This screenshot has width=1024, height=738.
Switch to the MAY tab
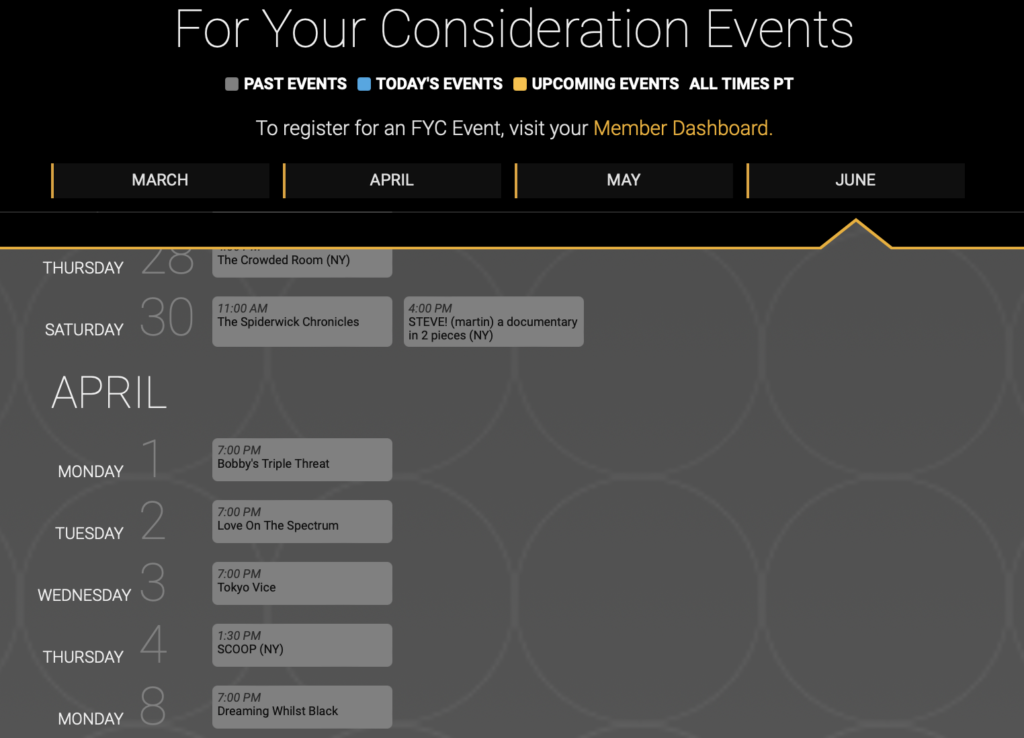tap(624, 180)
